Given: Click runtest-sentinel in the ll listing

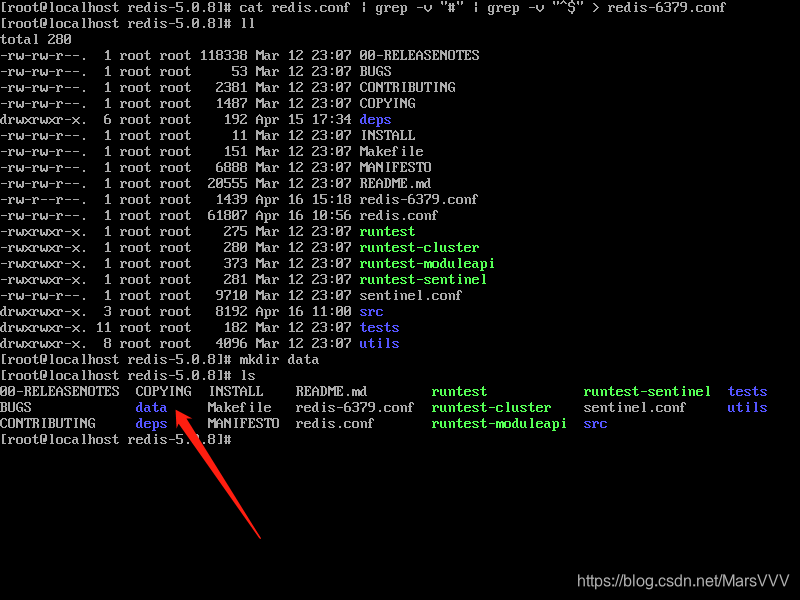Looking at the screenshot, I should 423,279.
